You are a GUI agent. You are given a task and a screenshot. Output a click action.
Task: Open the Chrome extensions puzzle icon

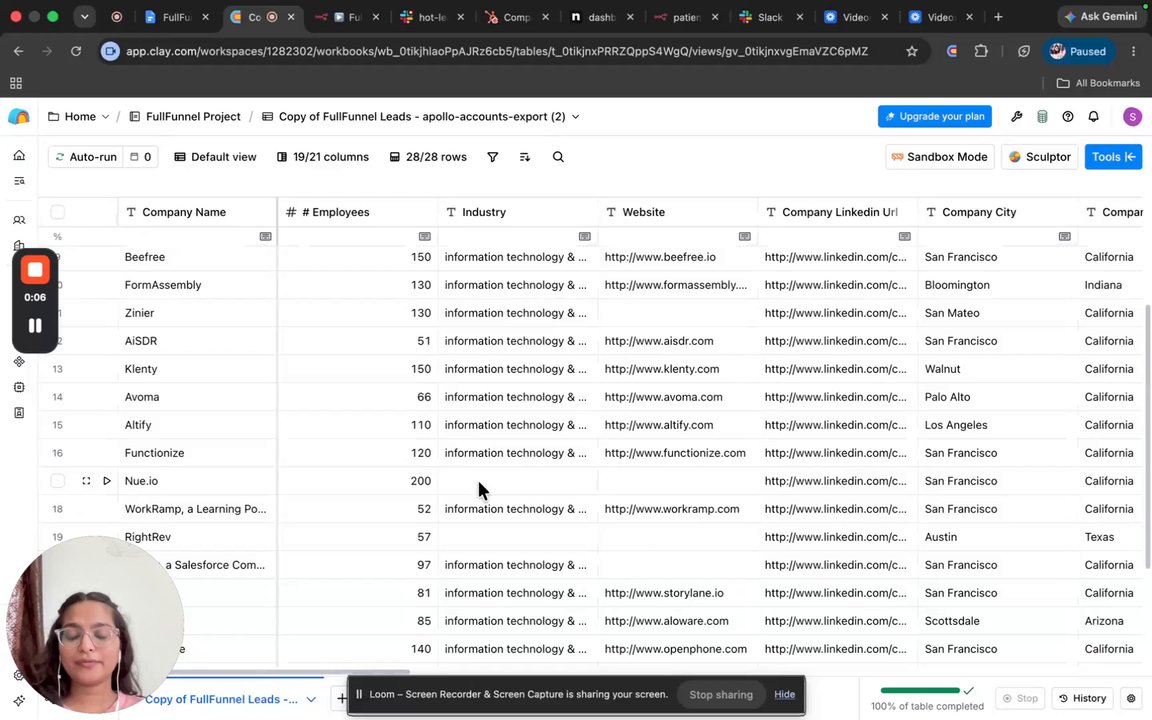pos(981,51)
